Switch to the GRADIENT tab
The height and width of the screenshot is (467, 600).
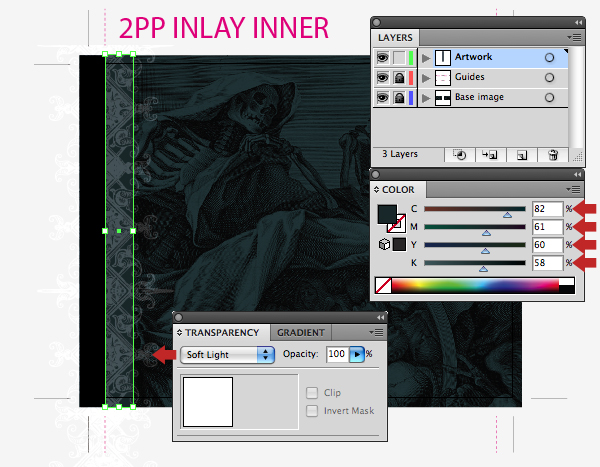click(x=301, y=333)
